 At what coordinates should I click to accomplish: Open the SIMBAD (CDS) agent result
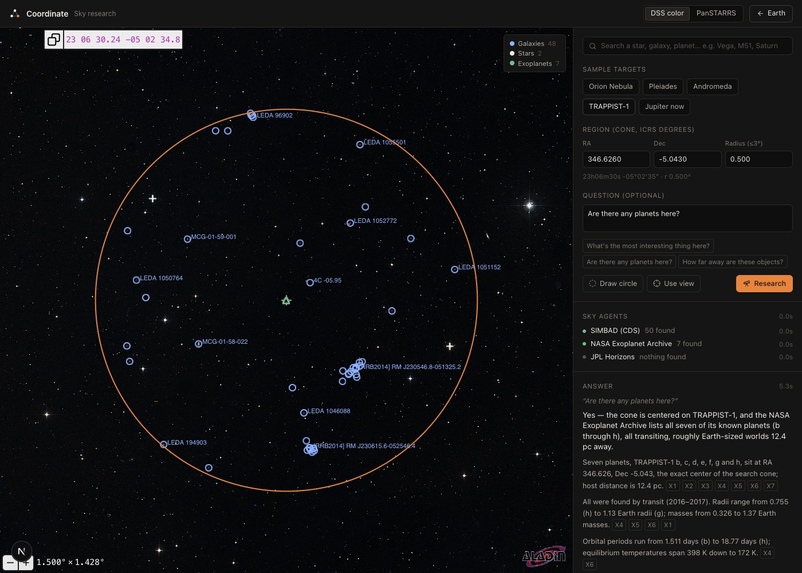click(x=687, y=330)
